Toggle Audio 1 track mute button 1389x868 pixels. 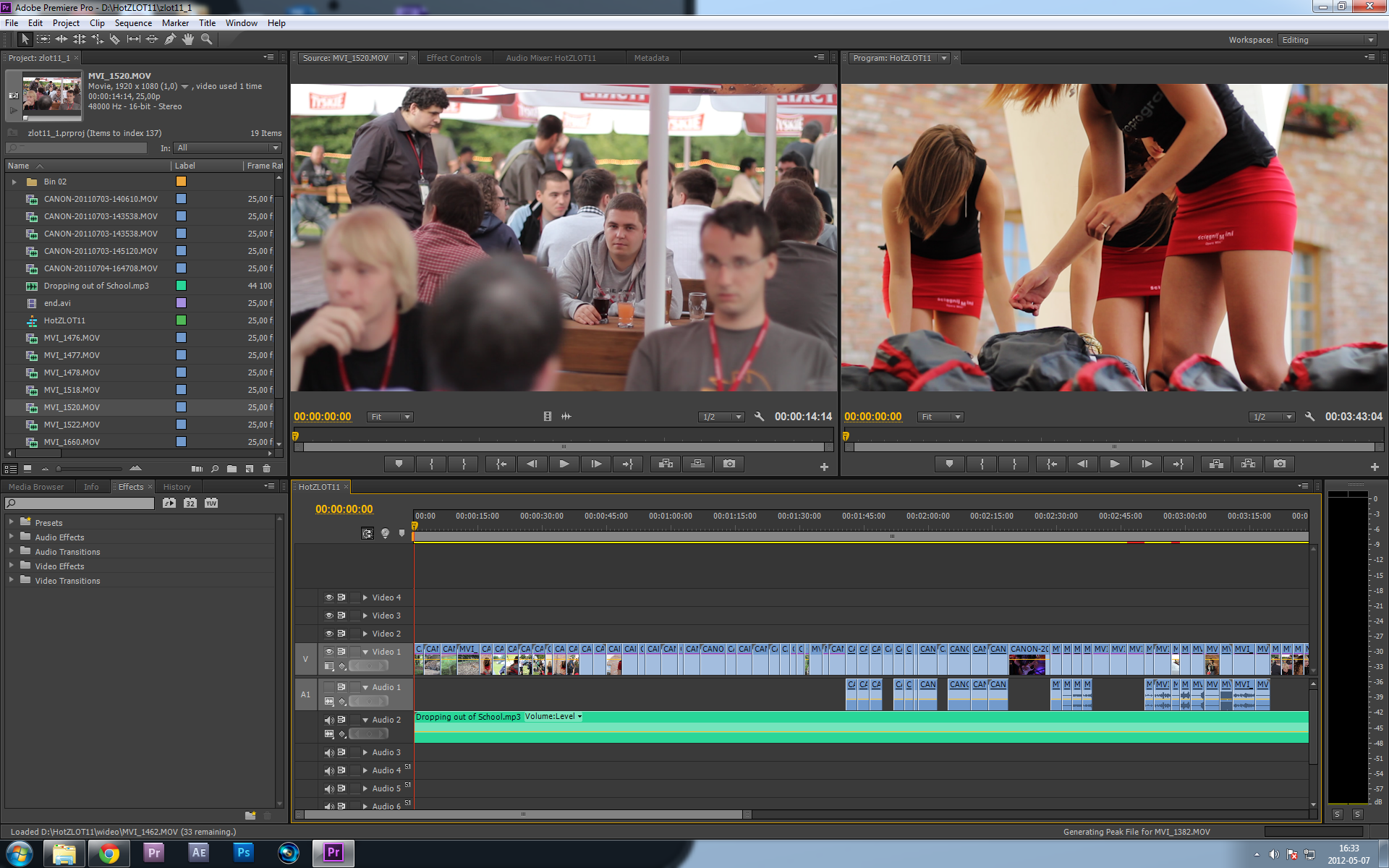324,687
